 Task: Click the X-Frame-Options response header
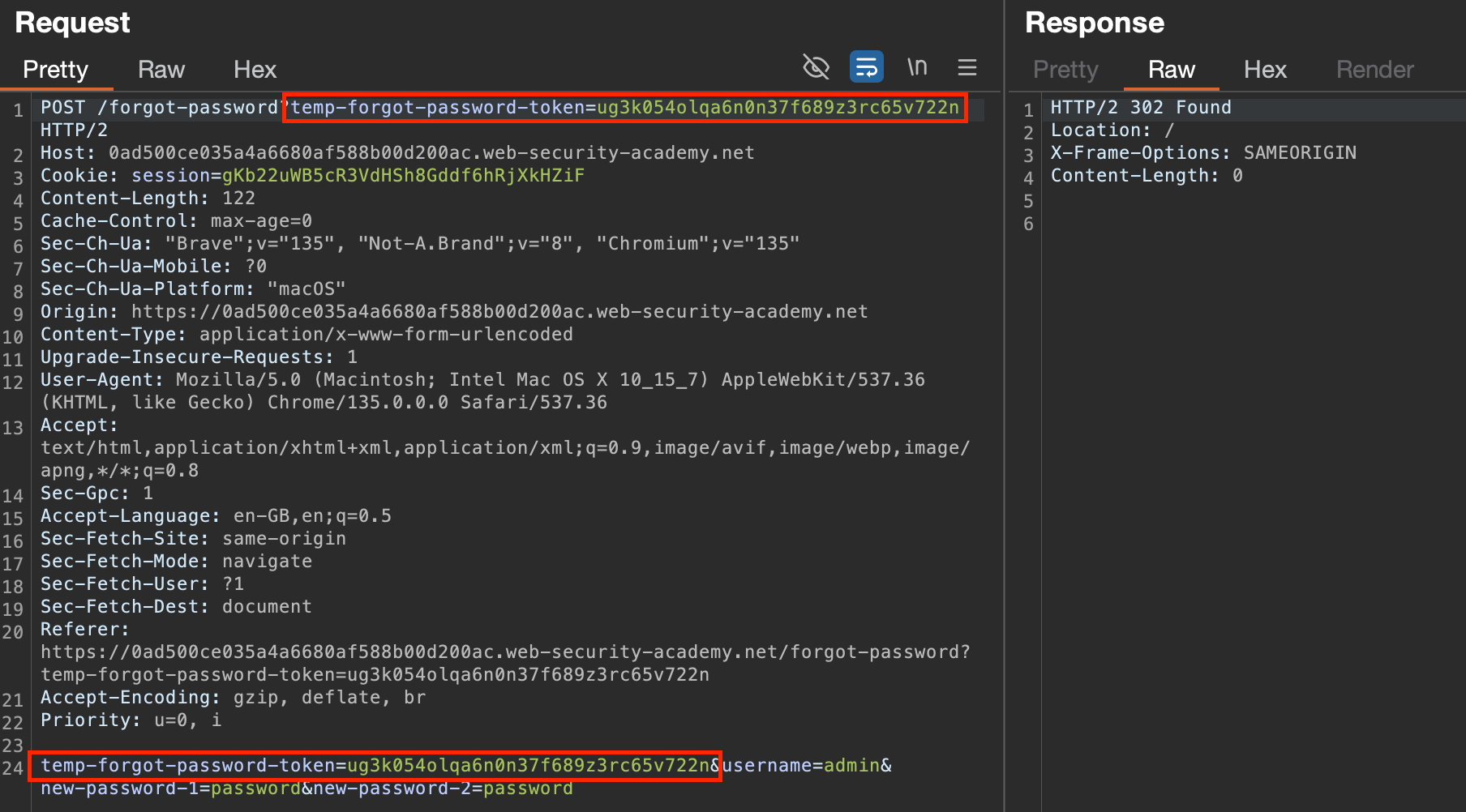point(1202,153)
